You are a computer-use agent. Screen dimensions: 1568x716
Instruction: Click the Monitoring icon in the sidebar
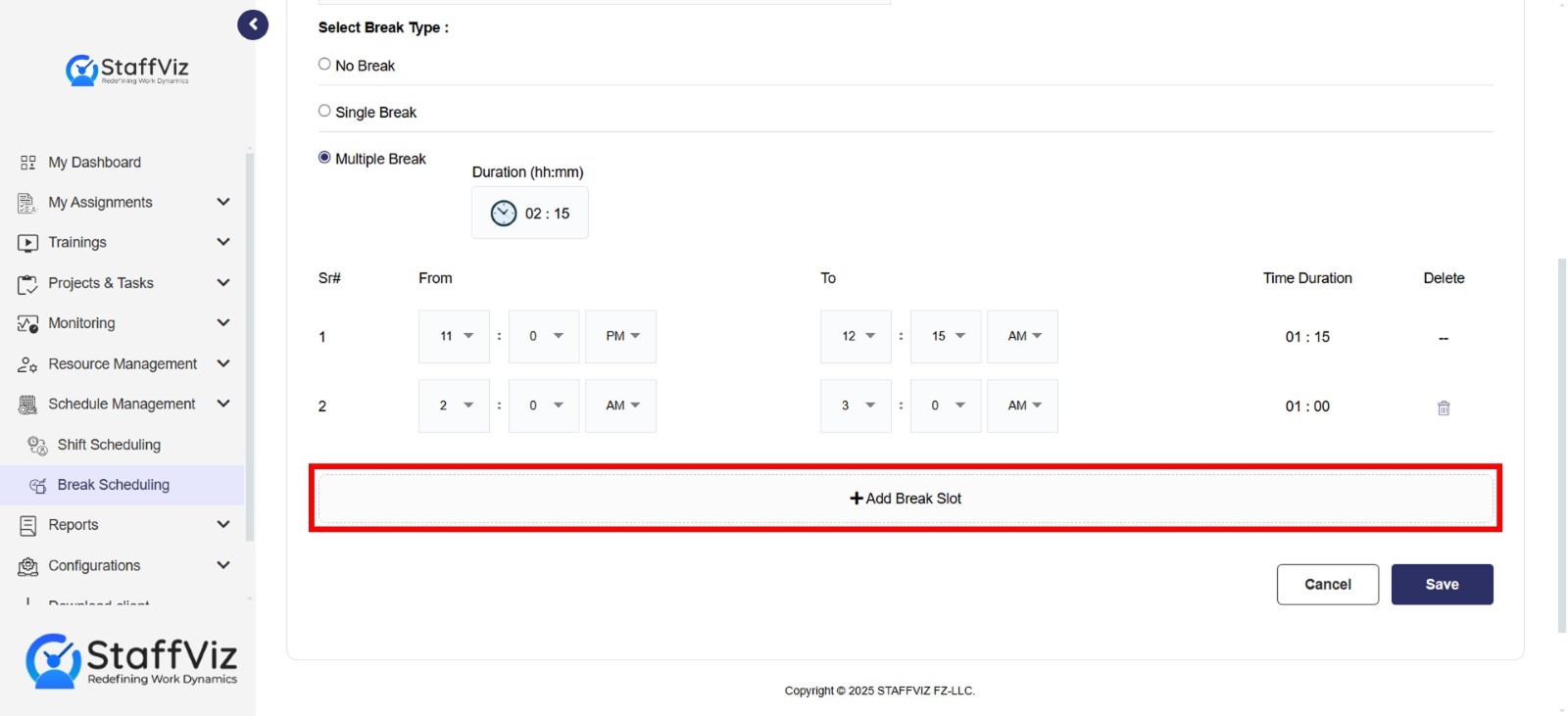pos(27,323)
